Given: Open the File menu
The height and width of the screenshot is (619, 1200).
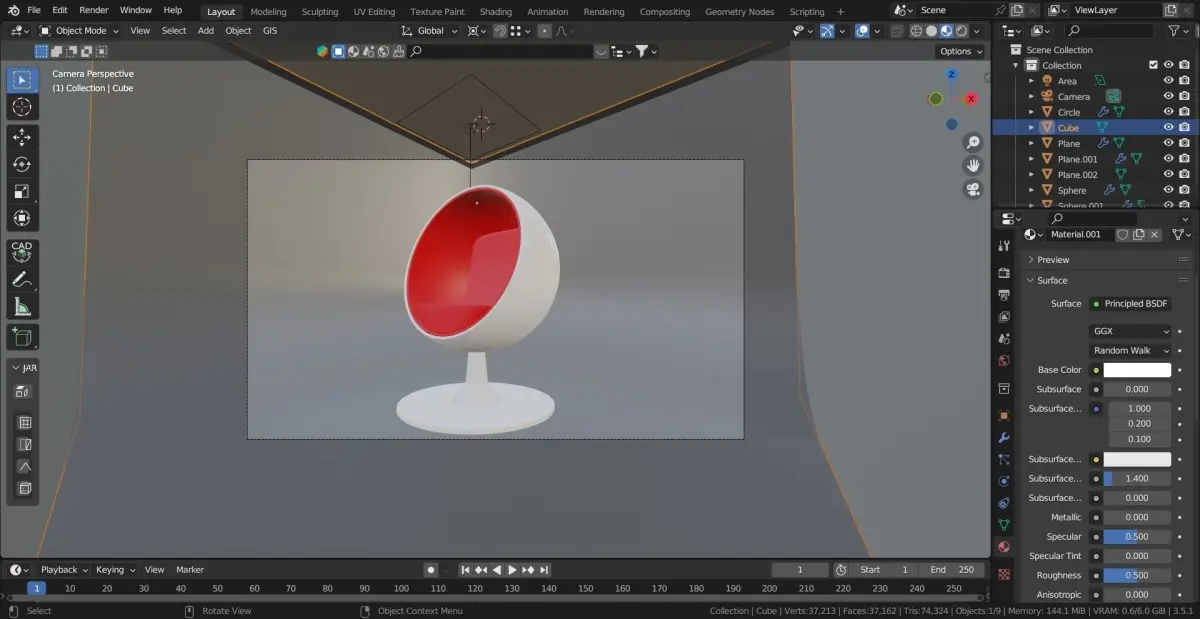Looking at the screenshot, I should tap(34, 10).
